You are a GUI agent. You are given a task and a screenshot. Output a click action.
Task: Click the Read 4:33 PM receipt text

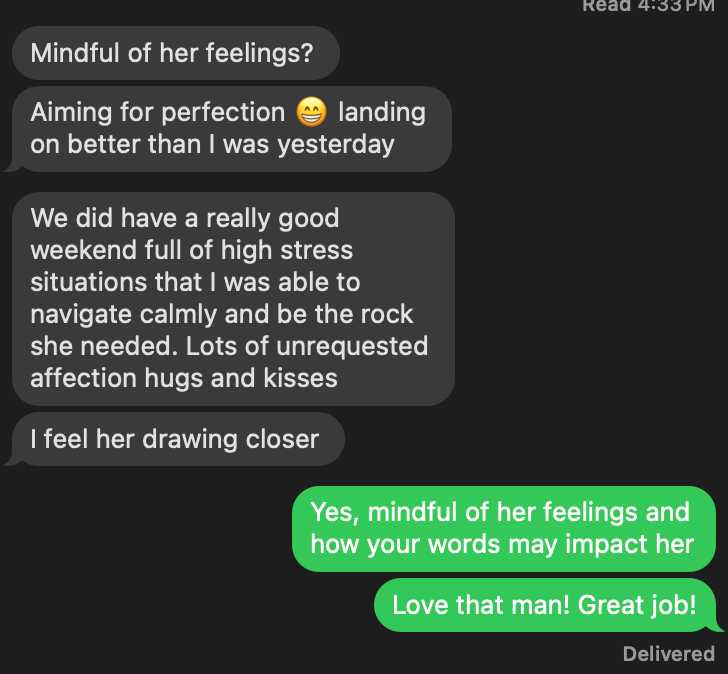[647, 5]
